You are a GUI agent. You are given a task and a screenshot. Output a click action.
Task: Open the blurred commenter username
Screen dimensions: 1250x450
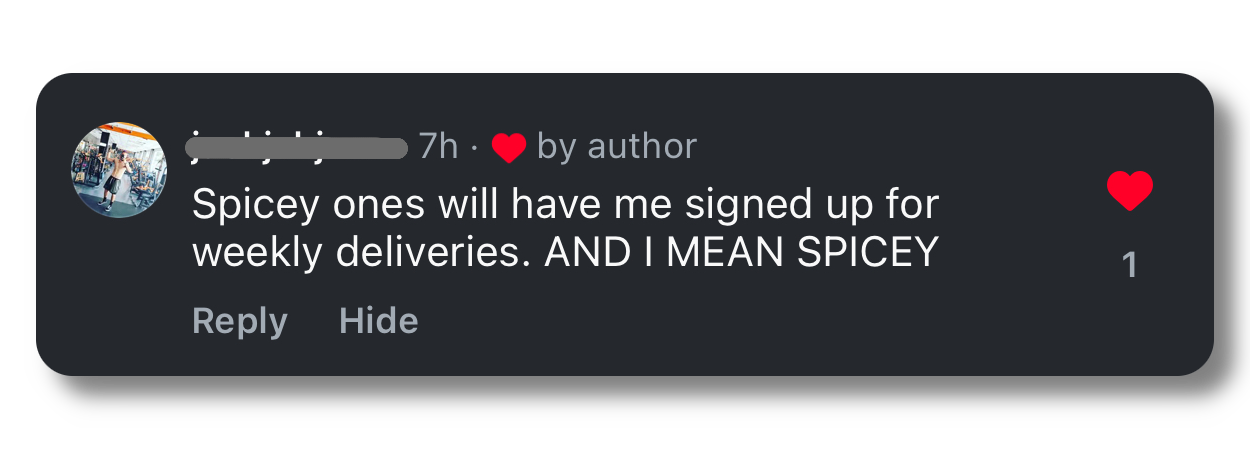[298, 148]
